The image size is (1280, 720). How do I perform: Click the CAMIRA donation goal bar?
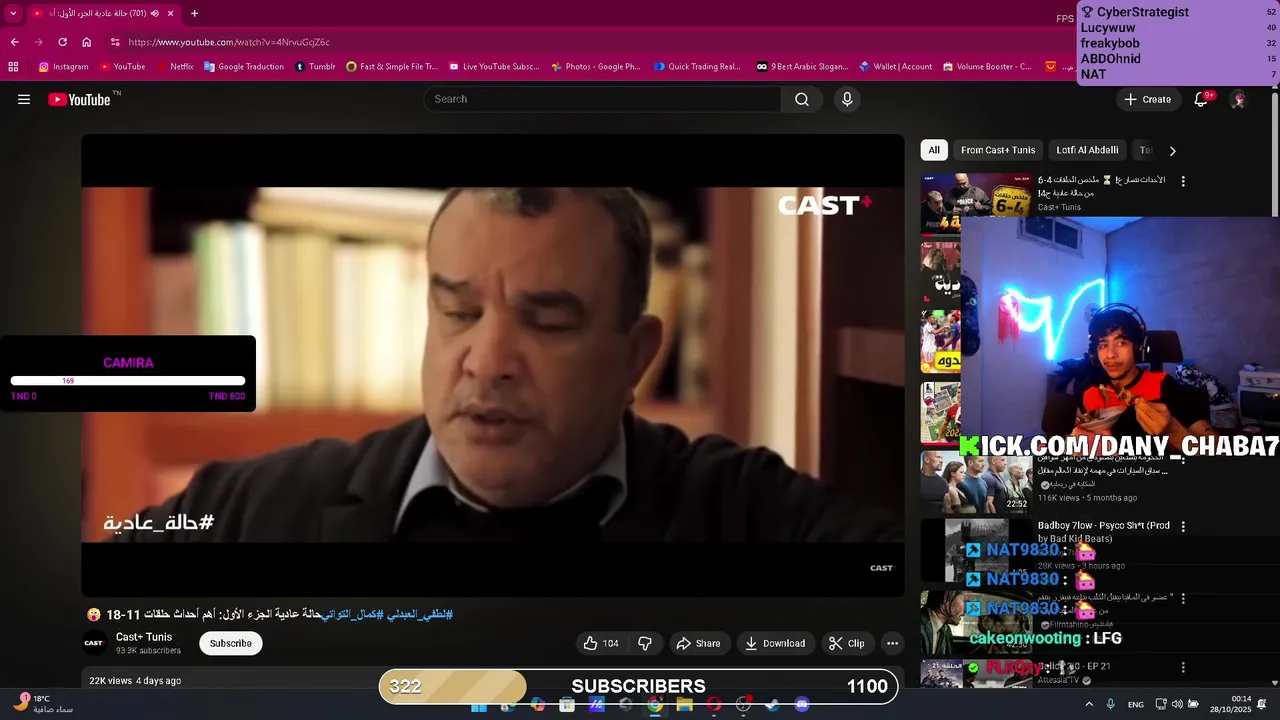click(128, 381)
